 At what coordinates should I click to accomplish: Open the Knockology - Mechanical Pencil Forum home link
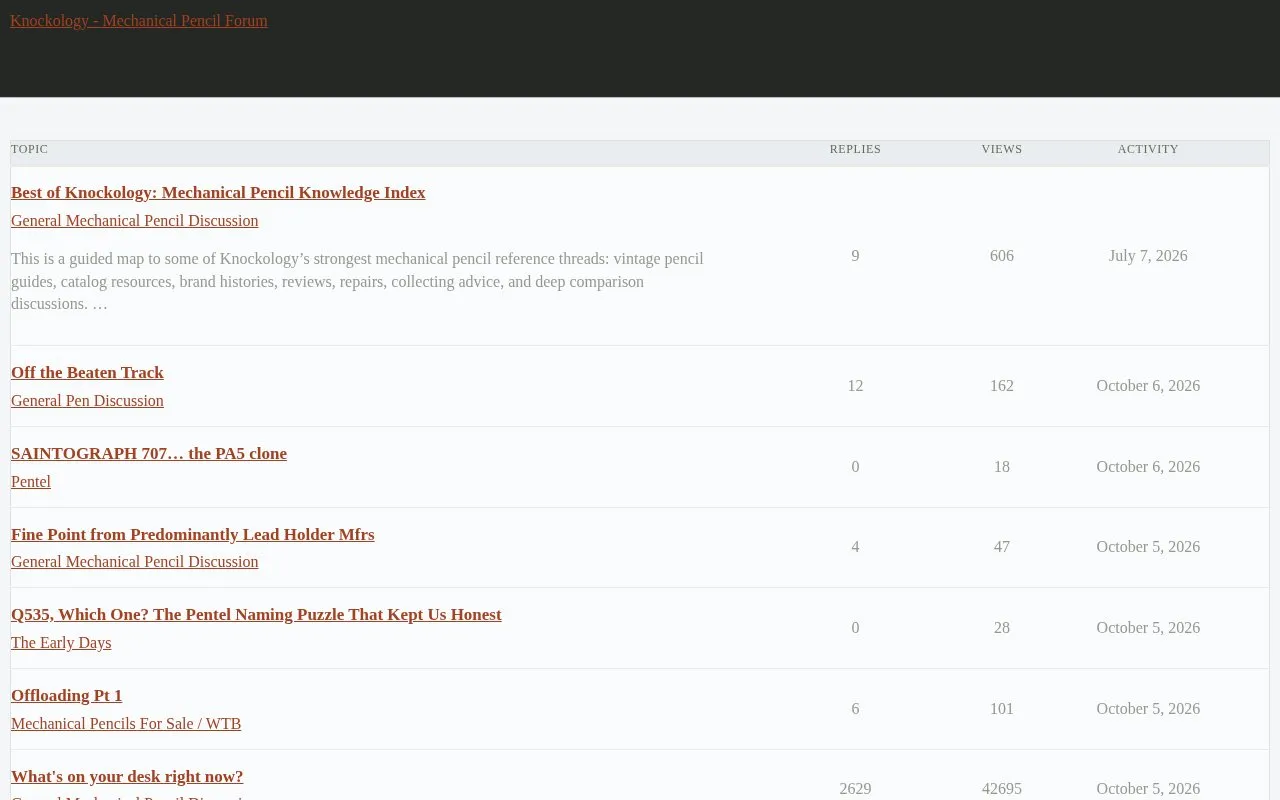click(139, 21)
